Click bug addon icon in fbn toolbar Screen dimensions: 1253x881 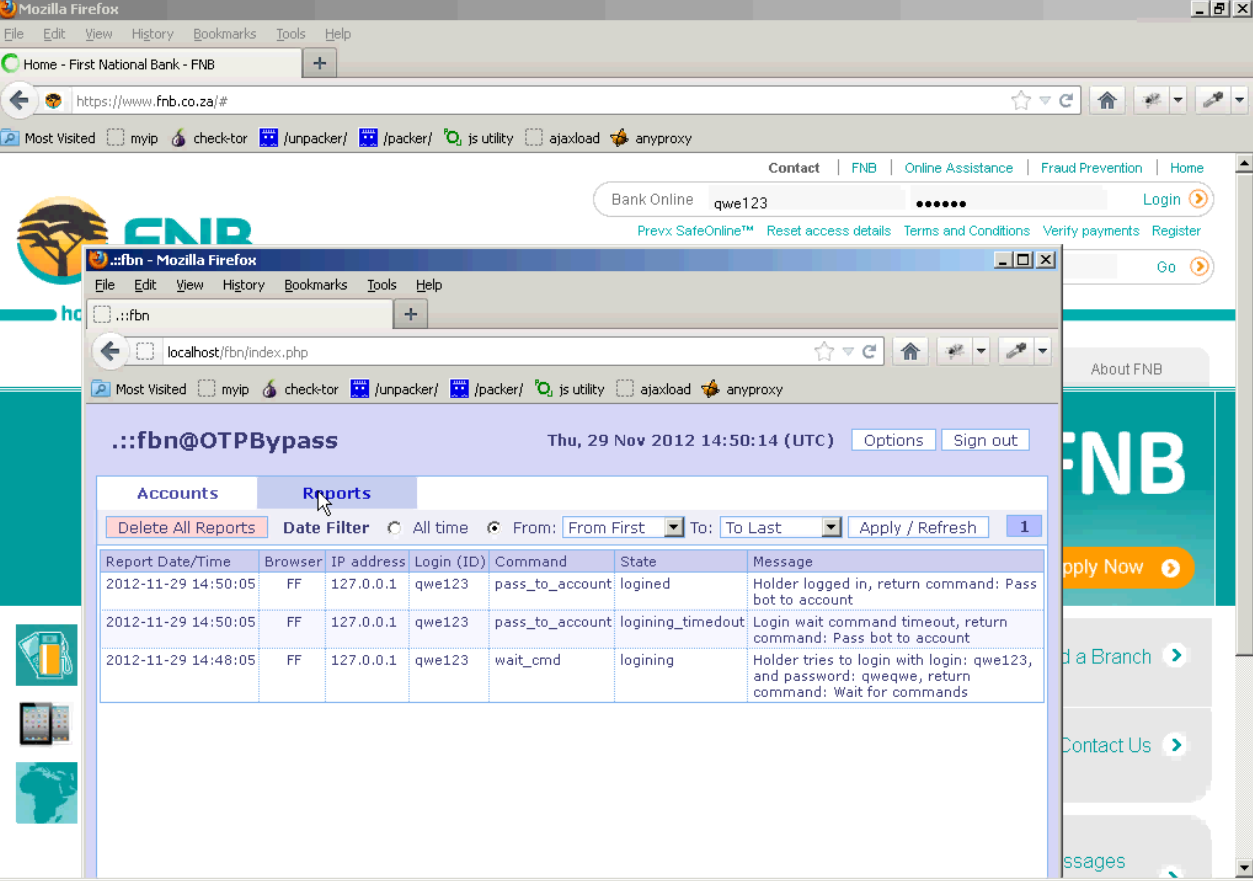tap(954, 351)
